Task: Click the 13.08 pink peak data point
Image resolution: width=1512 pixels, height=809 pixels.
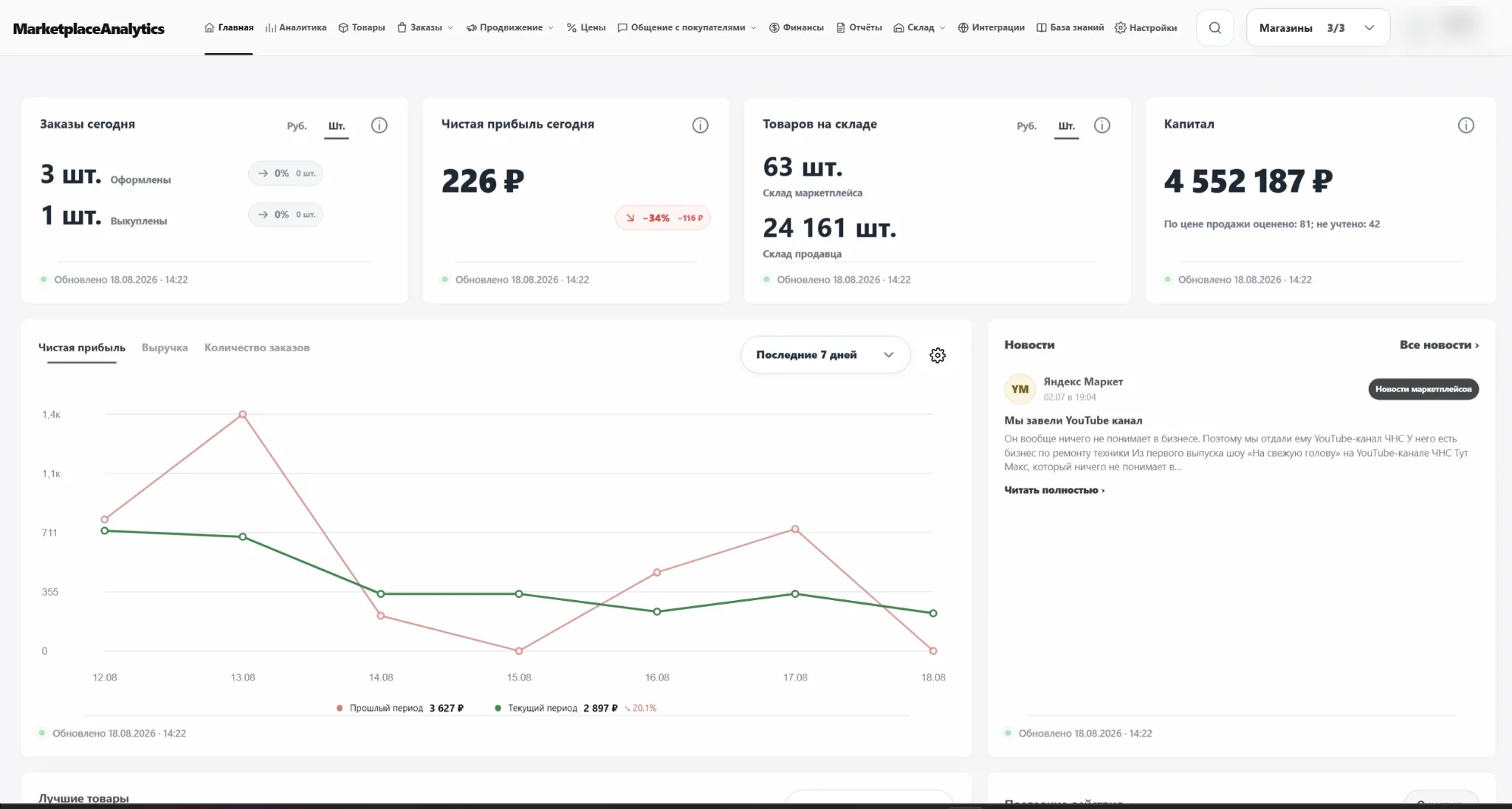Action: click(x=243, y=415)
